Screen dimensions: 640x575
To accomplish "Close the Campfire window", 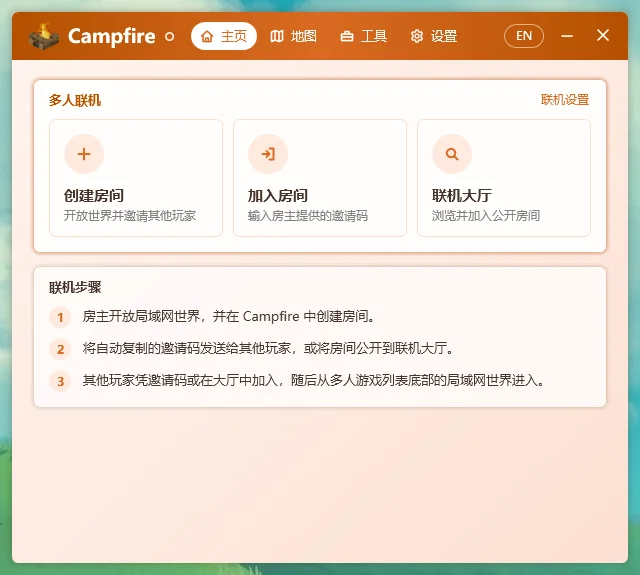I will tap(603, 35).
